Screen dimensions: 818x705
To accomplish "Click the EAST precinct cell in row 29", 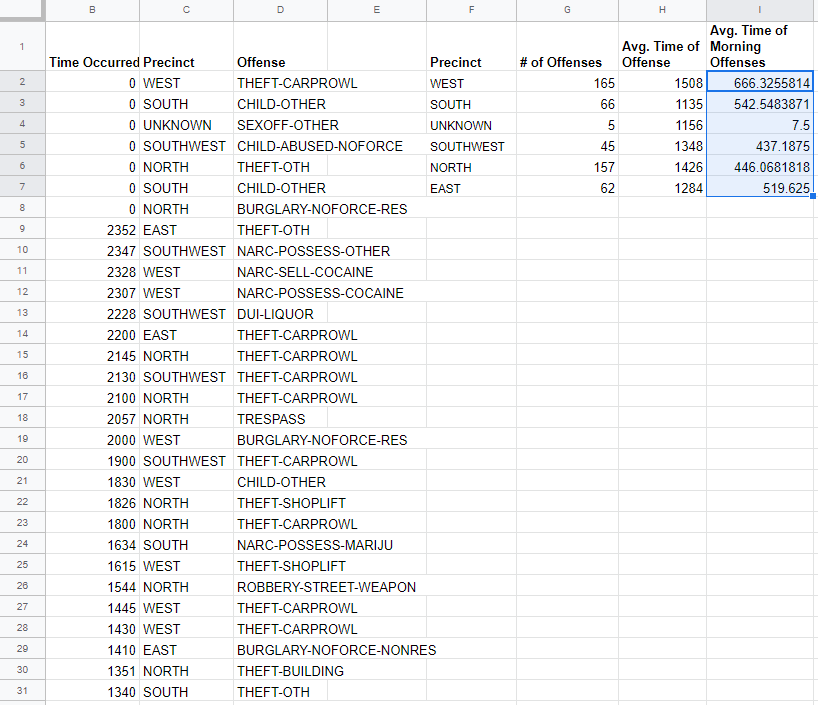I will pos(186,649).
